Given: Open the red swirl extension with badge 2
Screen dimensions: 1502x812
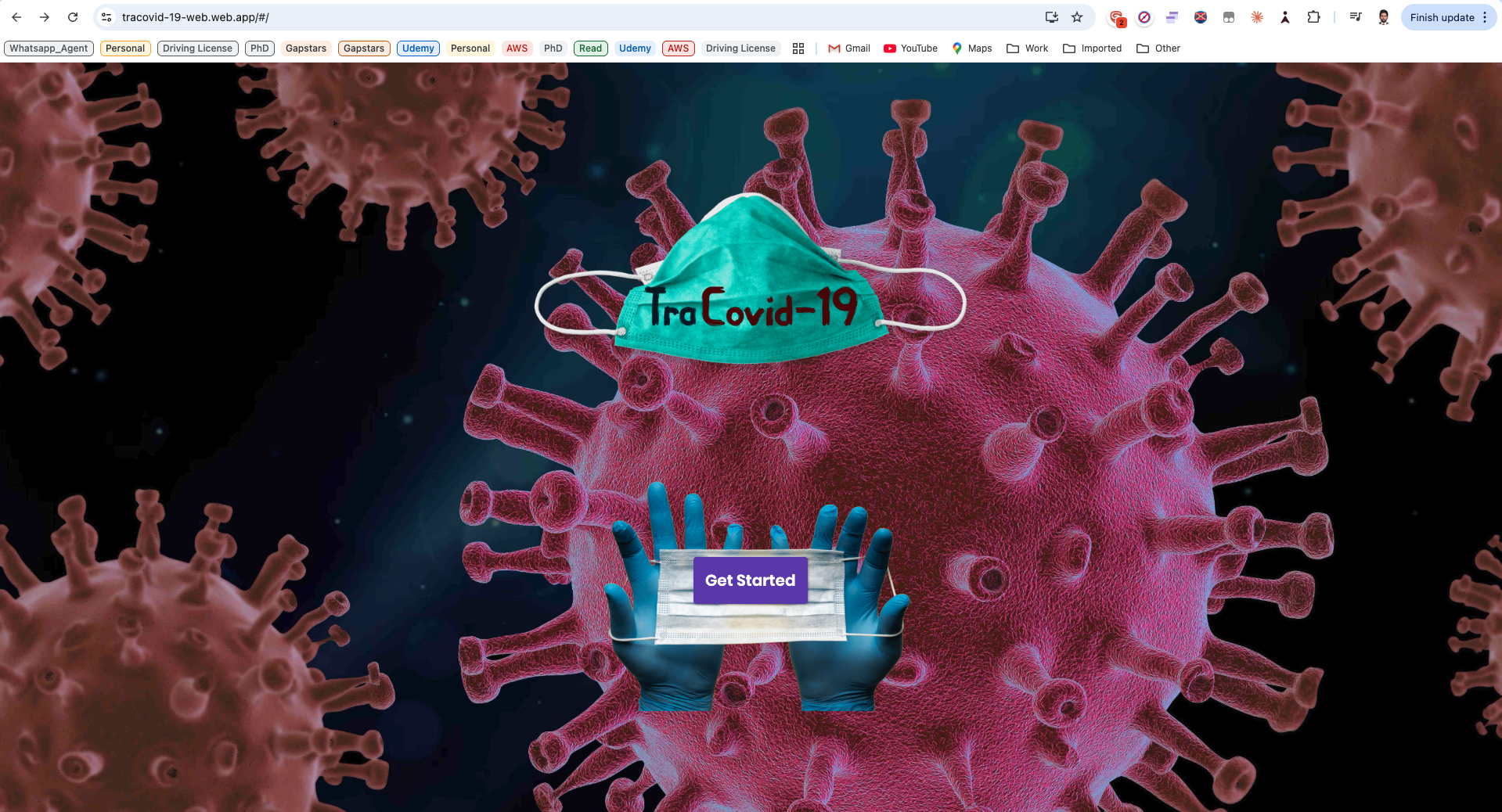Looking at the screenshot, I should (1117, 17).
